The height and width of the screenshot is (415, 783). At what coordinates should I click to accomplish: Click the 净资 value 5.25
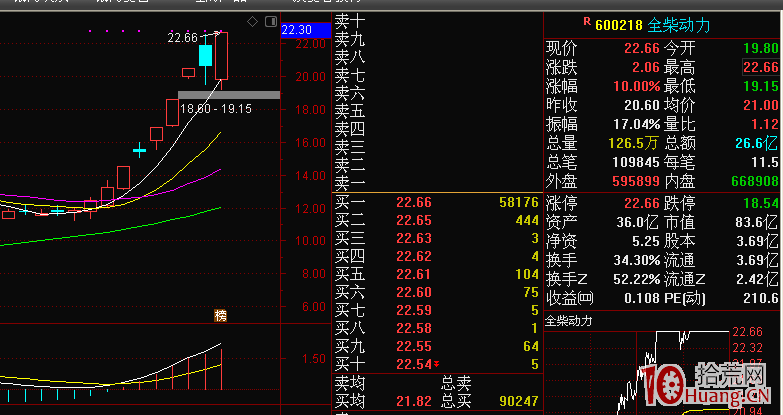click(645, 242)
